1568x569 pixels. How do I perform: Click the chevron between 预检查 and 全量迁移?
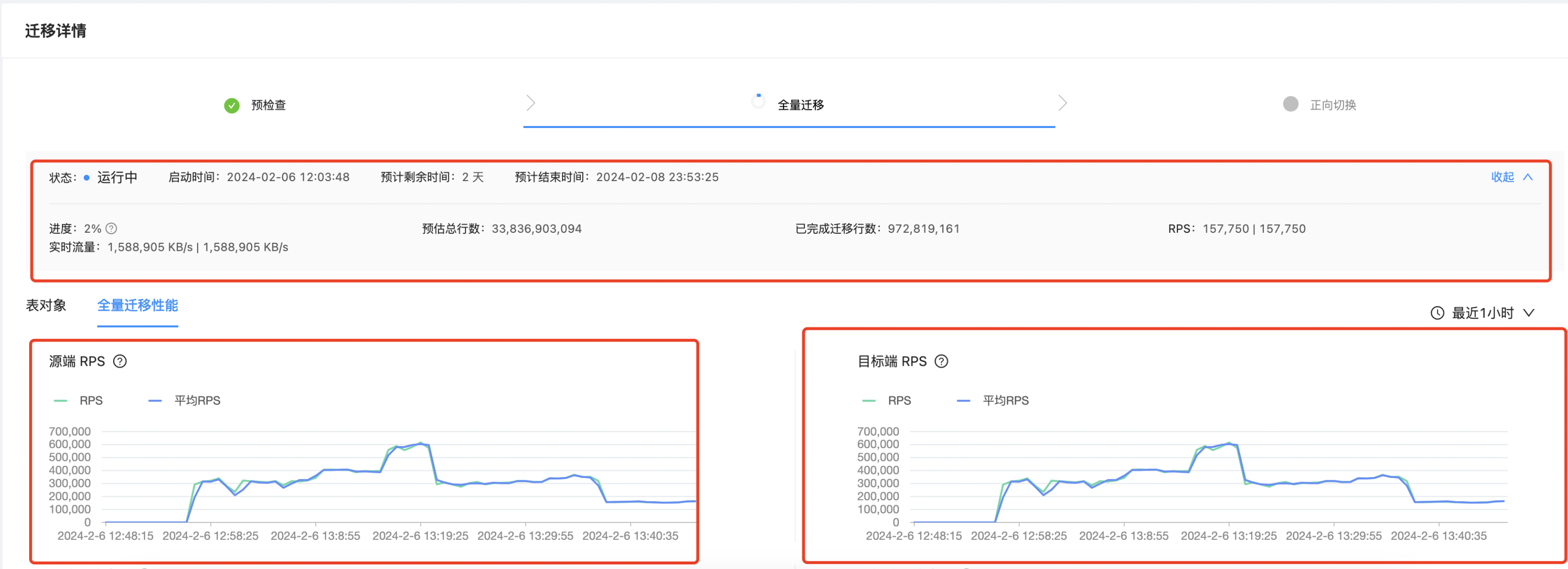coord(530,103)
